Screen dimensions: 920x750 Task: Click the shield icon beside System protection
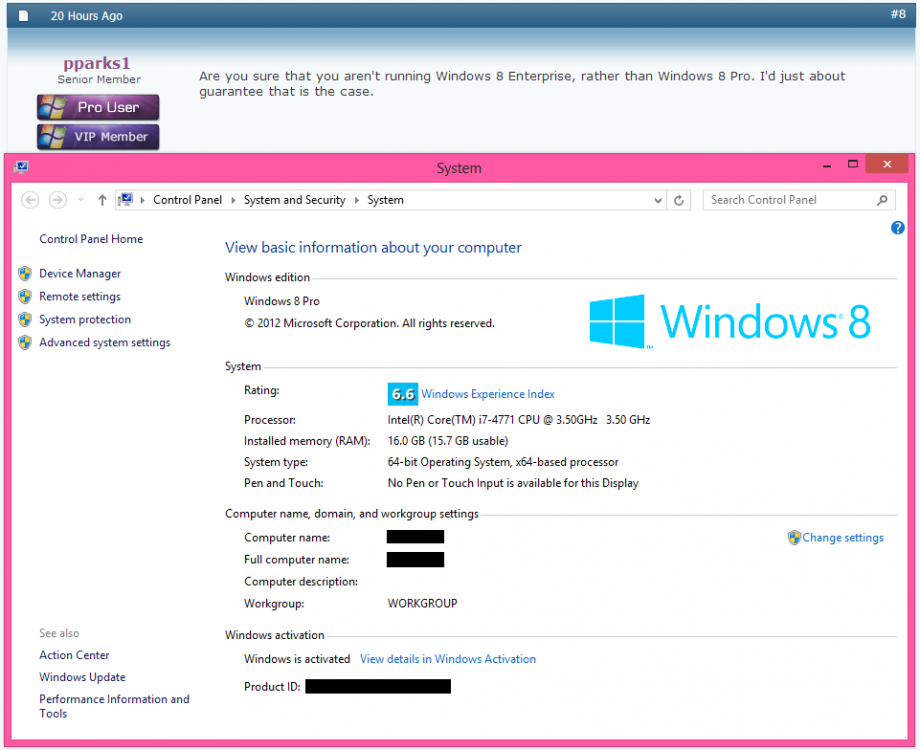coord(25,319)
